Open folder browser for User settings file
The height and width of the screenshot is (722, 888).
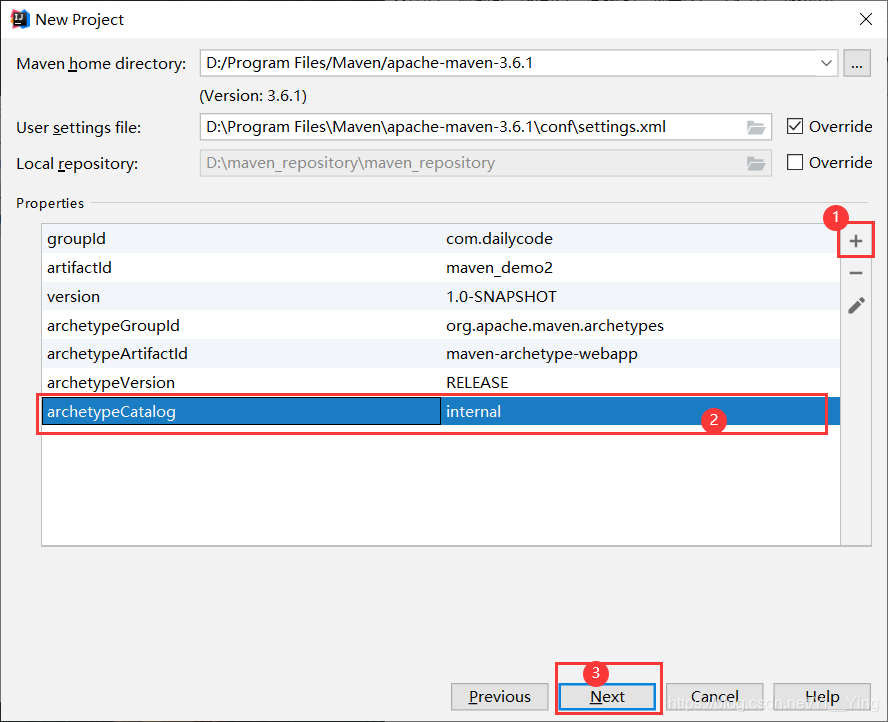pyautogui.click(x=755, y=128)
